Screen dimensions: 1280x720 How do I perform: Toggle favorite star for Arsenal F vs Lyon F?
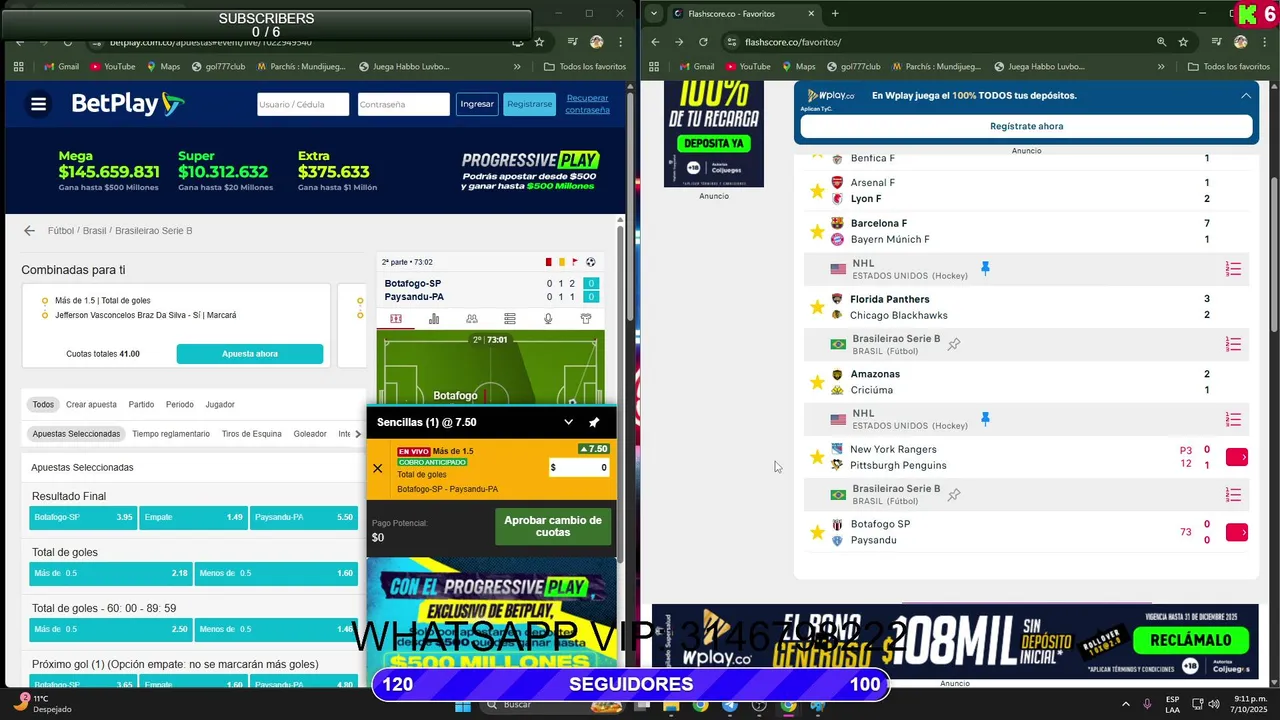(817, 190)
